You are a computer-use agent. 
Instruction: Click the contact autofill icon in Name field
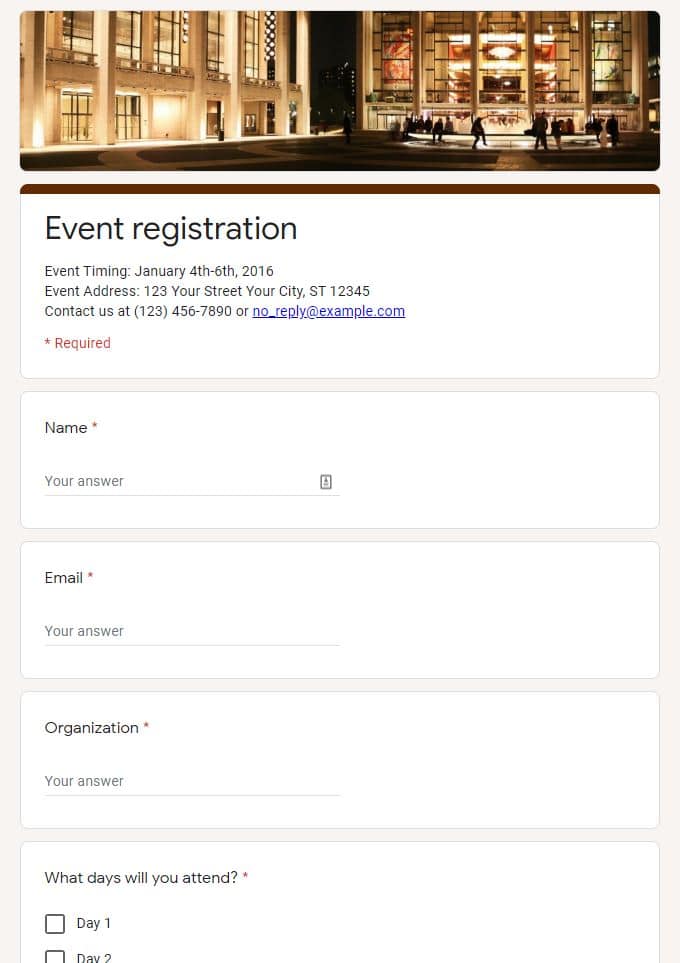[326, 482]
